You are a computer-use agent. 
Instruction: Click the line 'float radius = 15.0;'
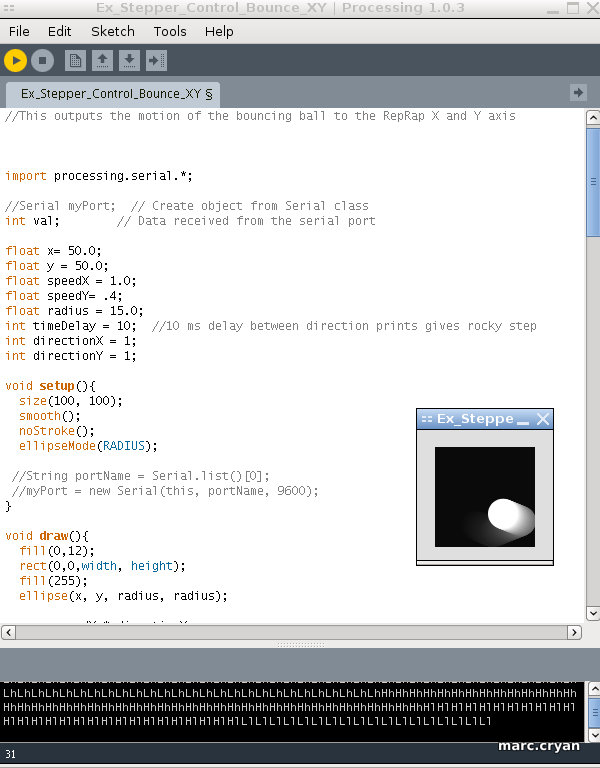coord(74,311)
